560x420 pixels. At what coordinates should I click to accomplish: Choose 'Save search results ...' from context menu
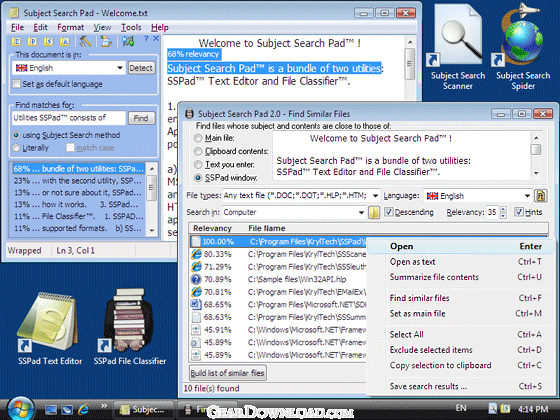coord(461,386)
